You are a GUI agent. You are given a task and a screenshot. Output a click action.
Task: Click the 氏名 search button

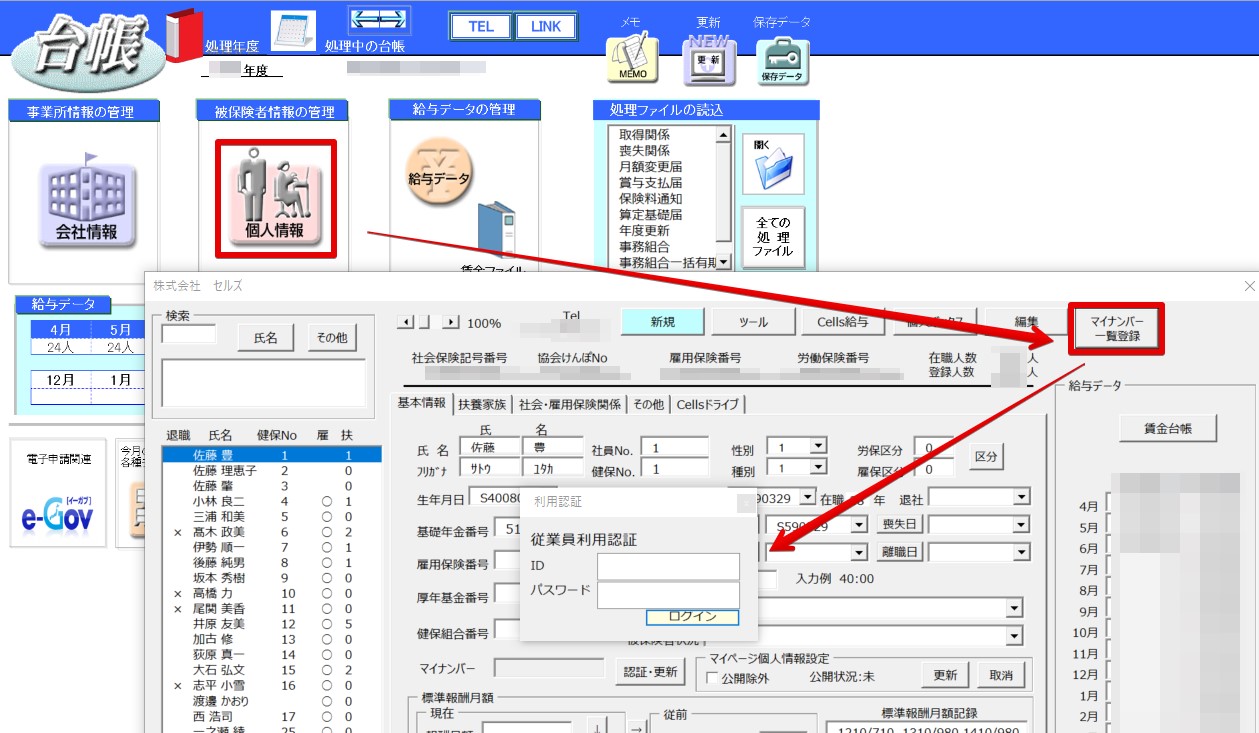coord(265,338)
